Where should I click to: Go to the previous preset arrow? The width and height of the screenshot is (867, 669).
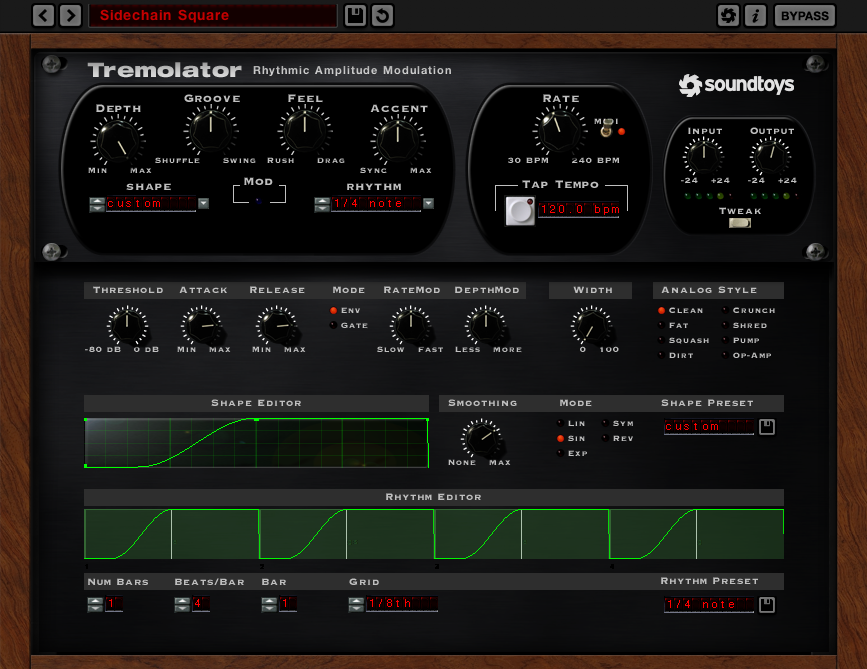click(44, 15)
